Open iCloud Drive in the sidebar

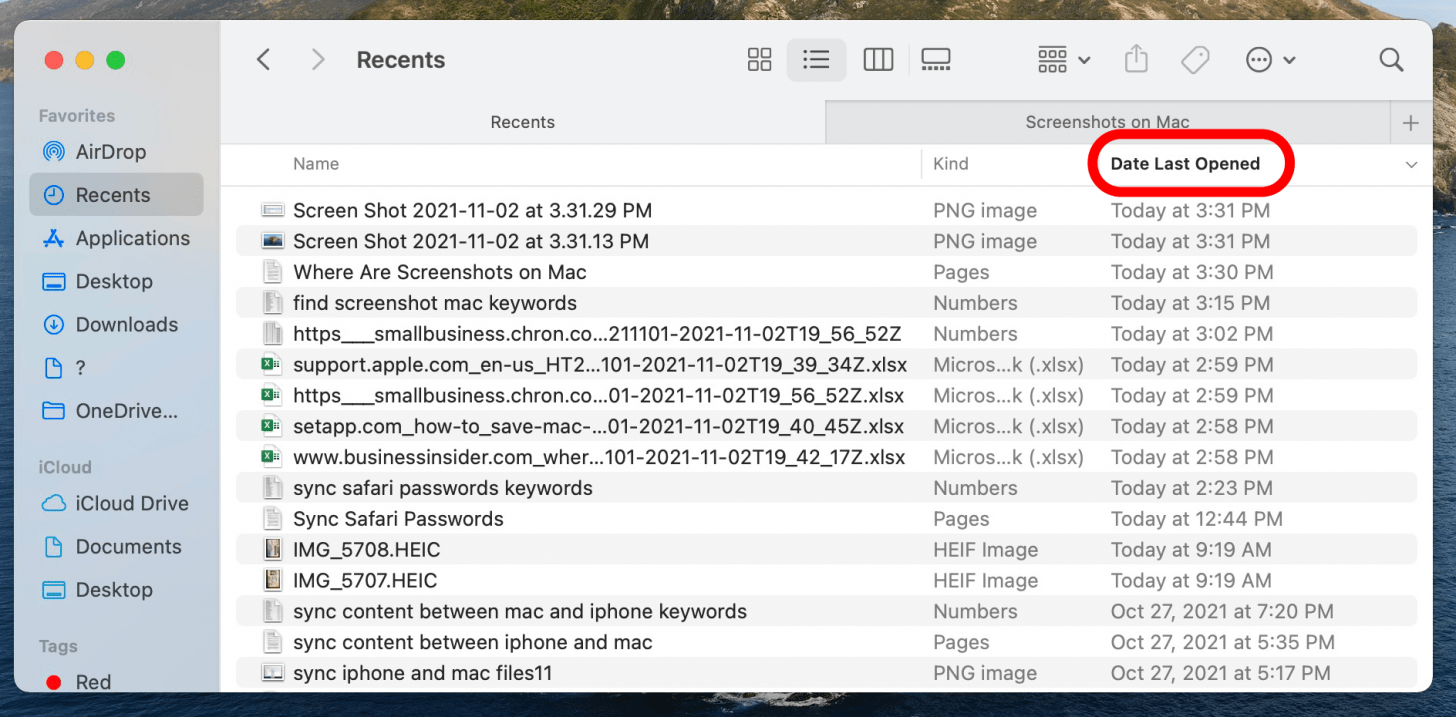116,503
